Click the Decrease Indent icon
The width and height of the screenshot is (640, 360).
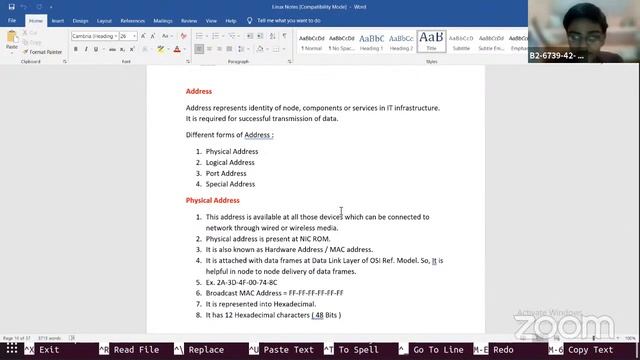click(x=250, y=36)
